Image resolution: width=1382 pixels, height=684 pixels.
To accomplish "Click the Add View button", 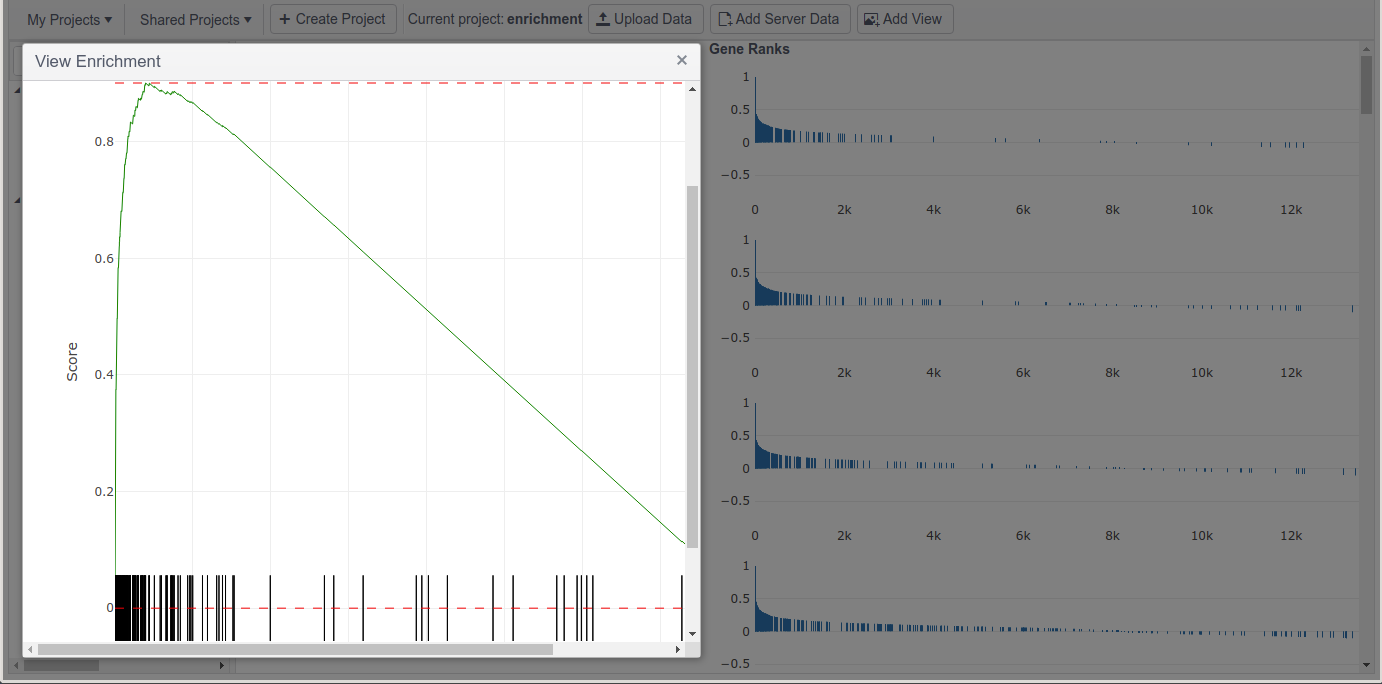I will 905,18.
